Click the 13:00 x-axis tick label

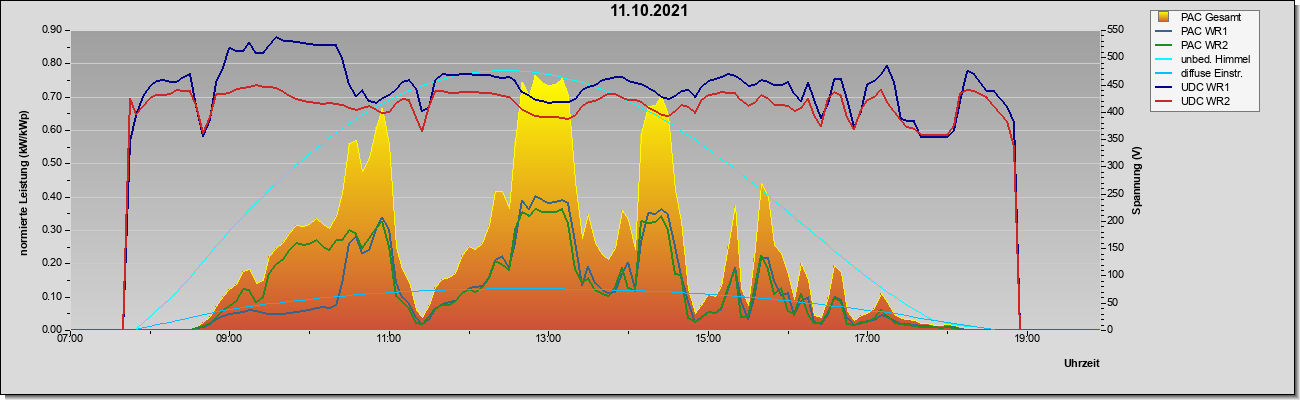coord(548,339)
